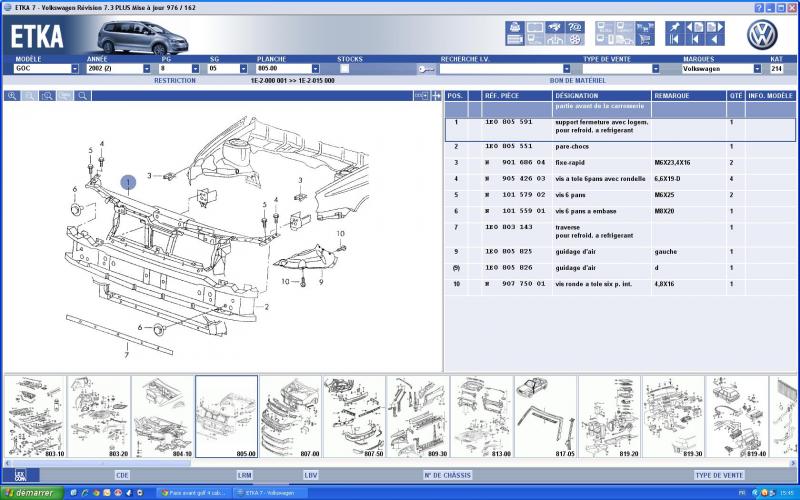Image resolution: width=800 pixels, height=500 pixels.
Task: Click the panel layout icon beside the cross-arrows icon
Action: [421, 96]
